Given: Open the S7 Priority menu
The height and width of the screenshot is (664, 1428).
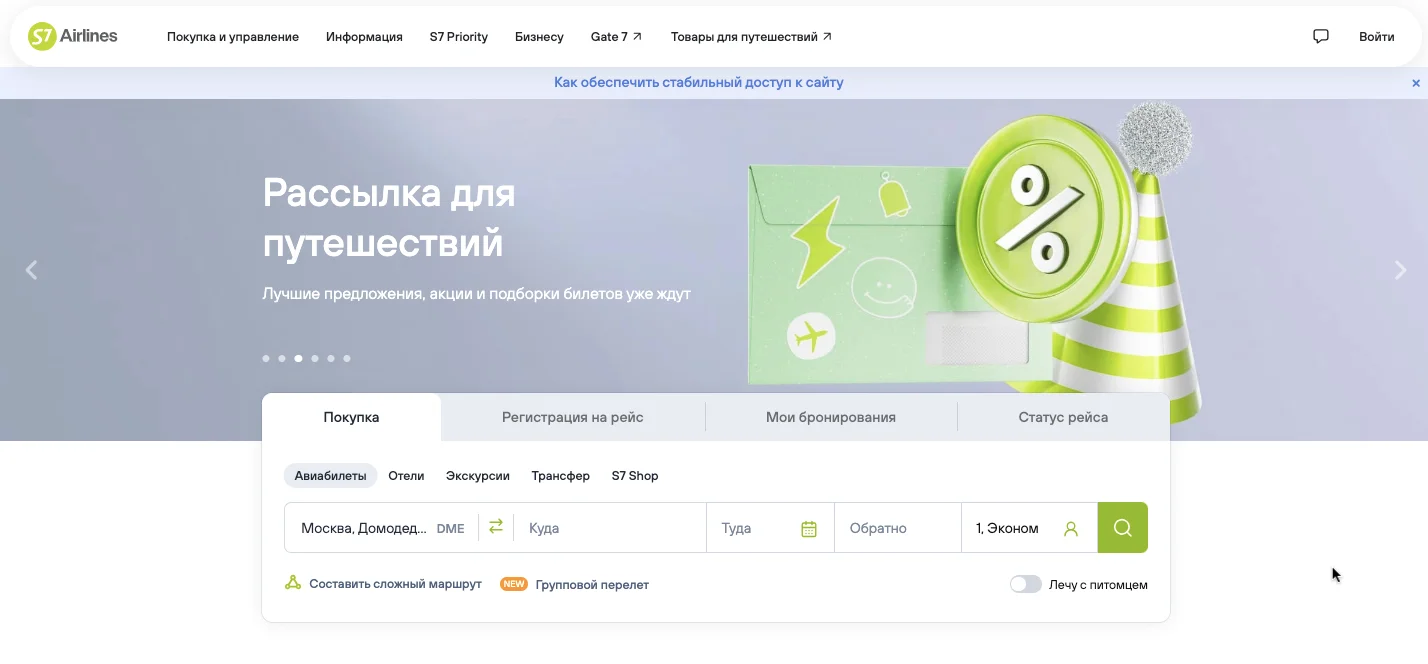Looking at the screenshot, I should point(459,37).
